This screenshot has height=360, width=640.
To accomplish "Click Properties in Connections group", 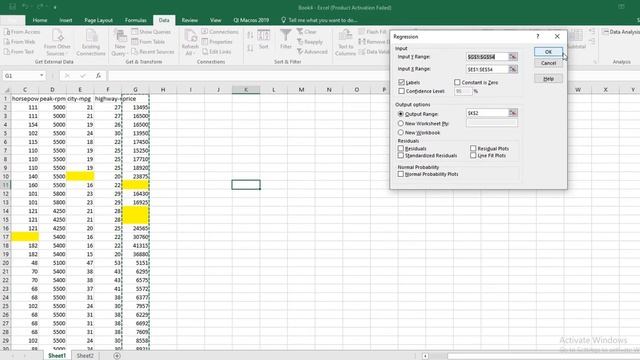I will pos(217,42).
